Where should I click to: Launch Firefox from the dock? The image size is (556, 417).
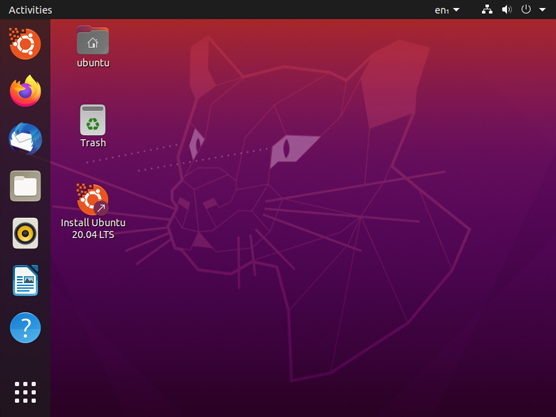25,91
